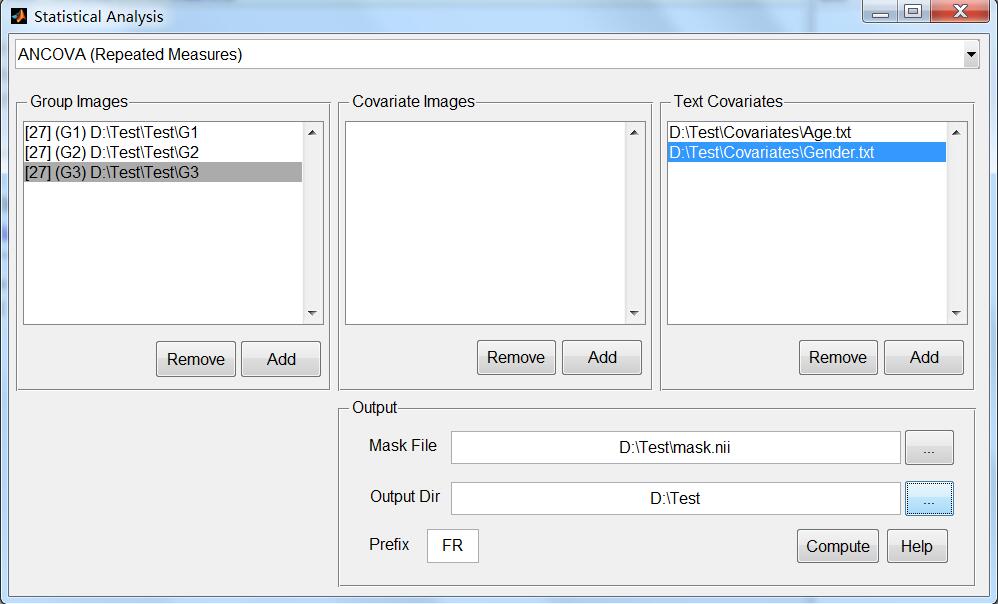This screenshot has width=998, height=604.
Task: Remove the selected covariate image
Action: [516, 357]
